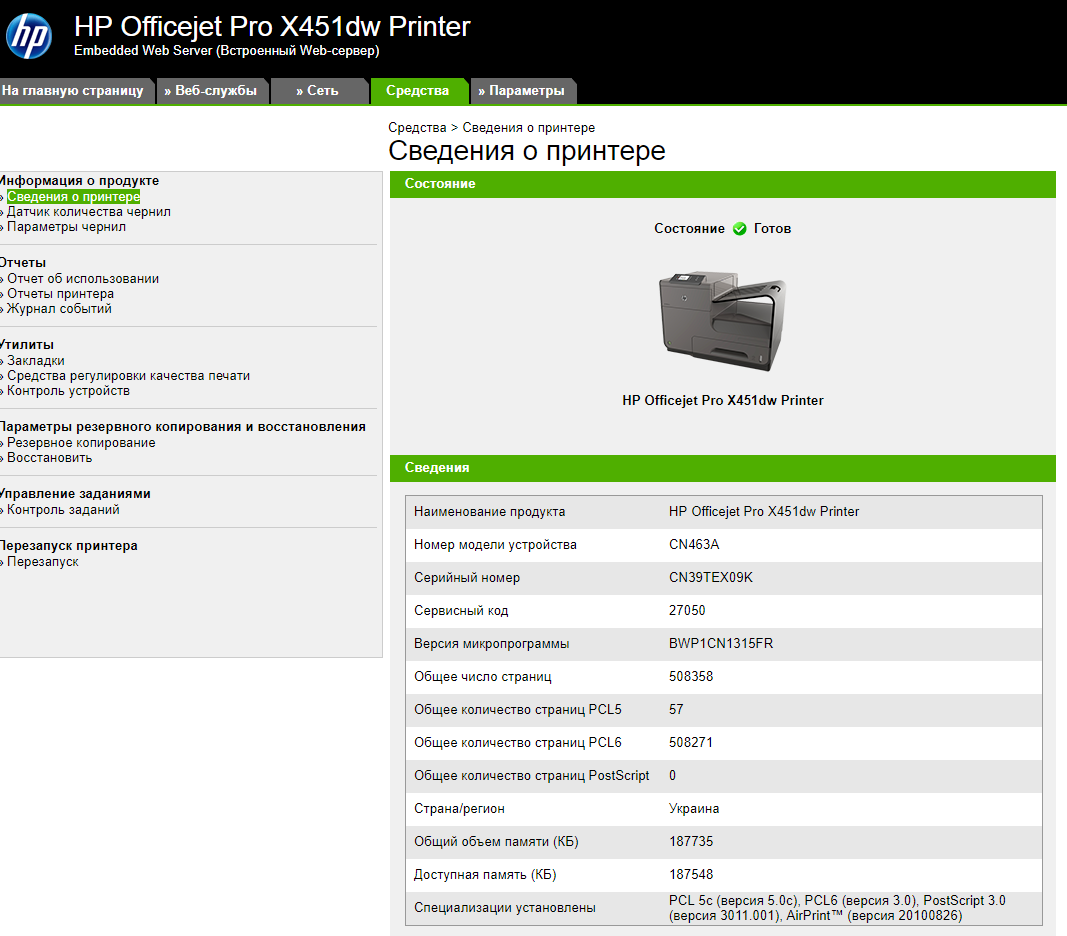Click serial number value CN39TEX09K

710,577
